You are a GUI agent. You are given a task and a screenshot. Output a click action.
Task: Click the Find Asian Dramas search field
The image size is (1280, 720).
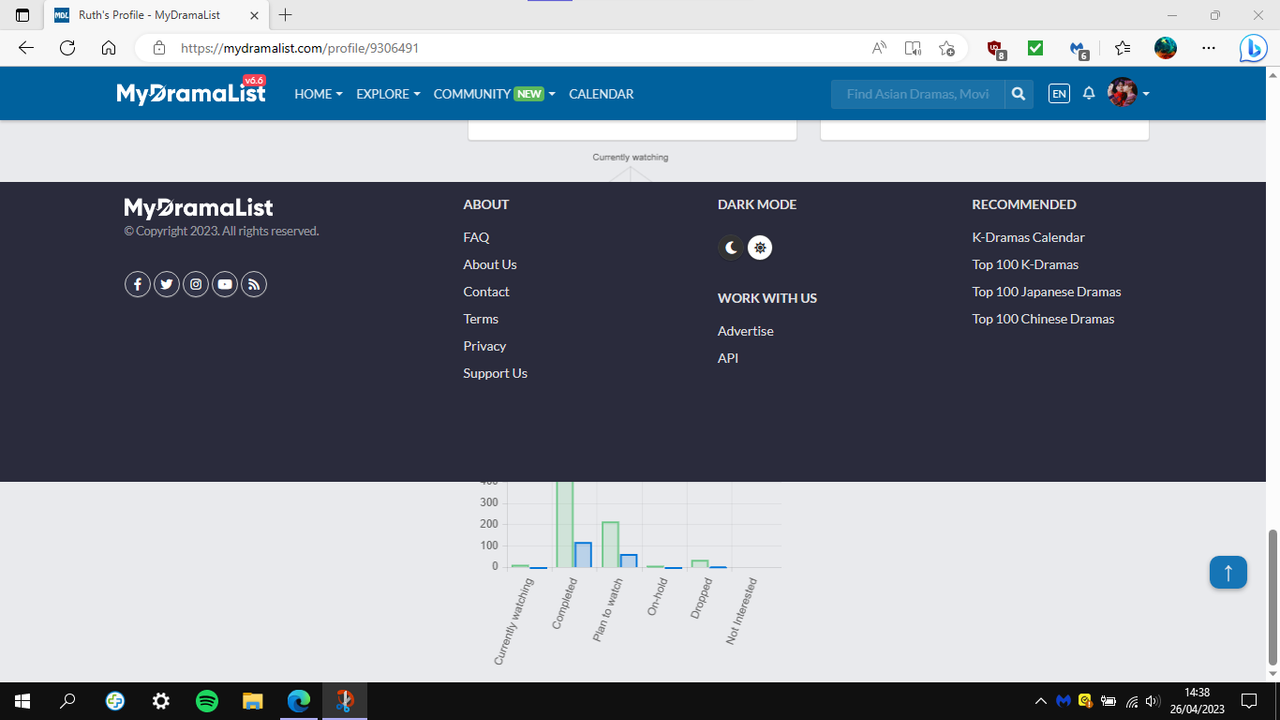(918, 94)
